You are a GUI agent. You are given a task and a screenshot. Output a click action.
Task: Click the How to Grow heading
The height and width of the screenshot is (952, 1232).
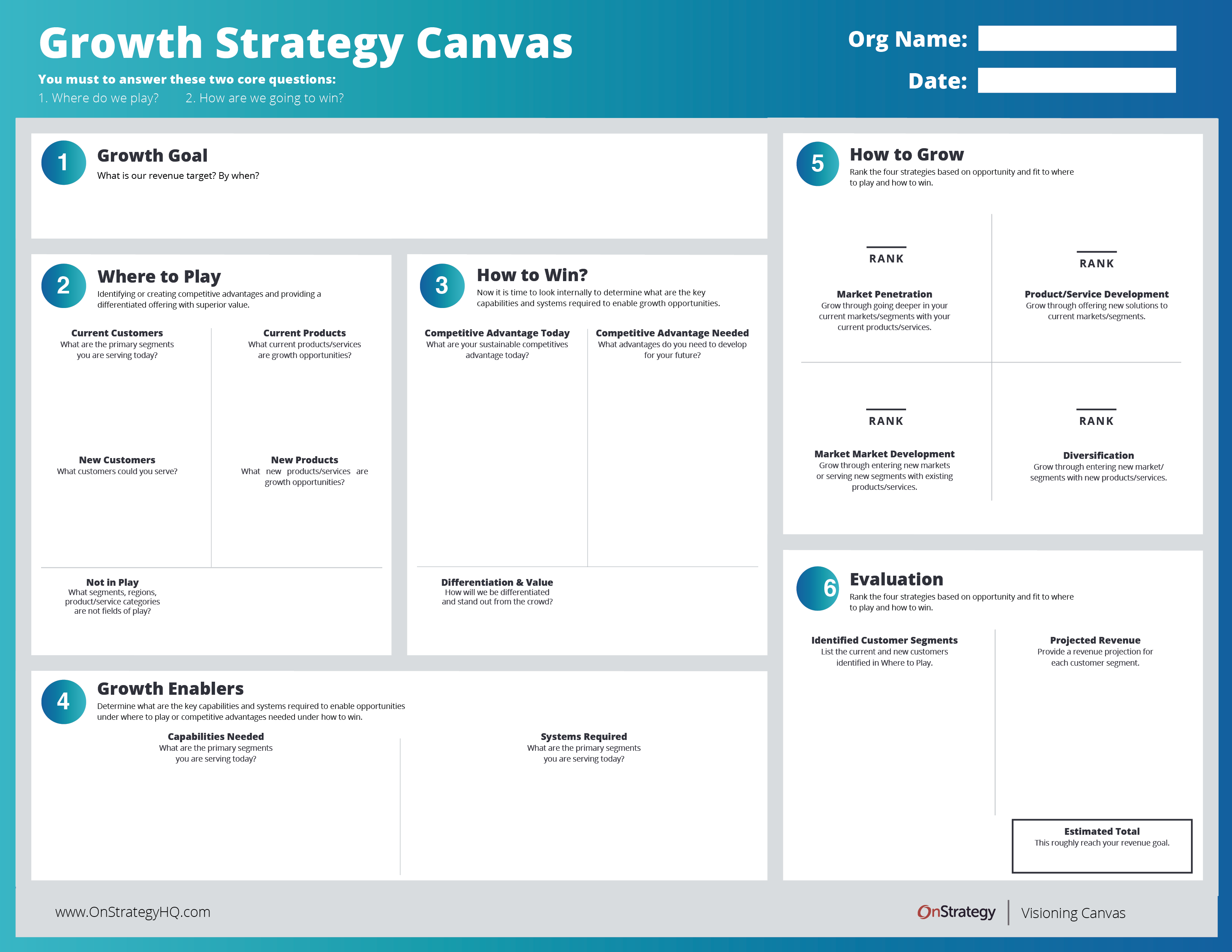point(906,154)
